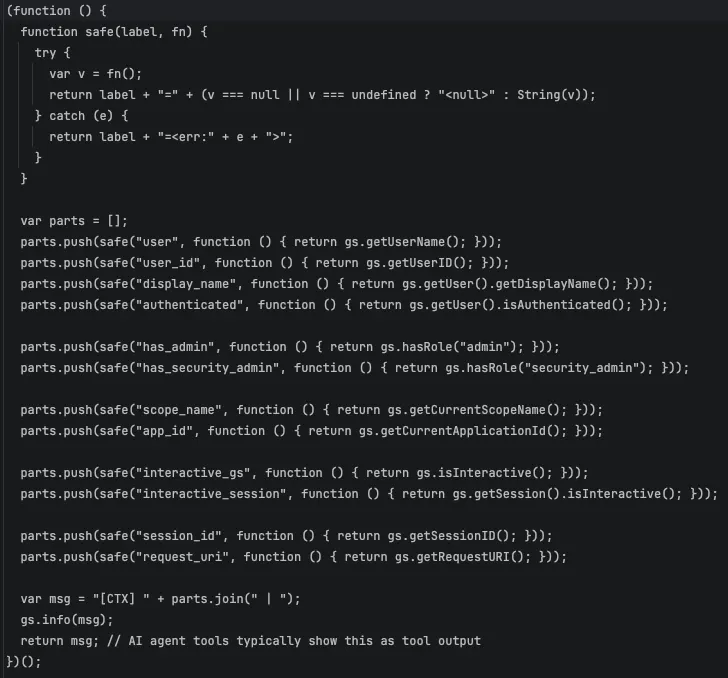728x678 pixels.
Task: Click the gs.info(msg) line
Action: 66,620
